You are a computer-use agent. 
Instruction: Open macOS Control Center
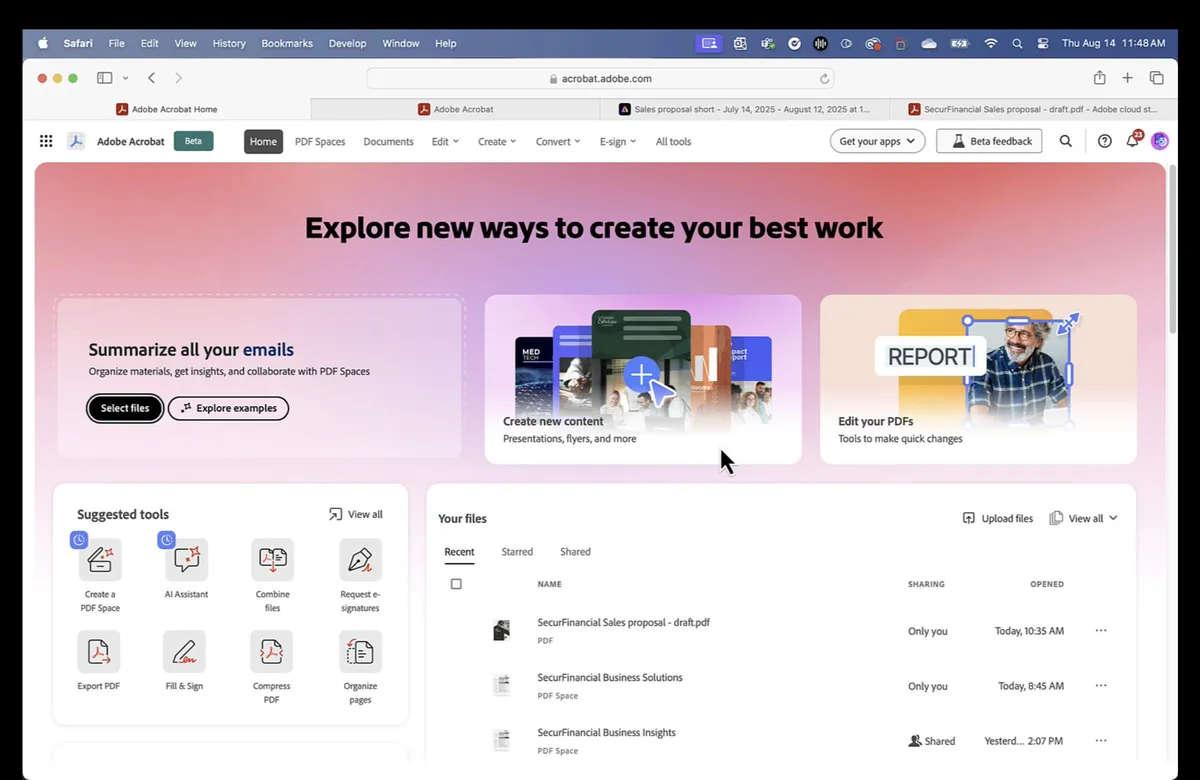coord(1043,43)
